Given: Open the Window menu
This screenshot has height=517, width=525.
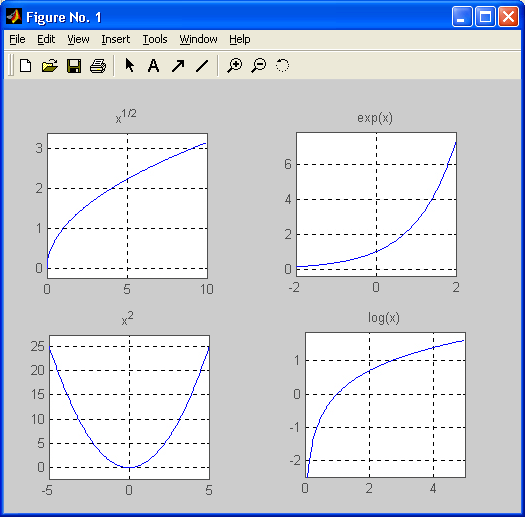Looking at the screenshot, I should pyautogui.click(x=198, y=40).
